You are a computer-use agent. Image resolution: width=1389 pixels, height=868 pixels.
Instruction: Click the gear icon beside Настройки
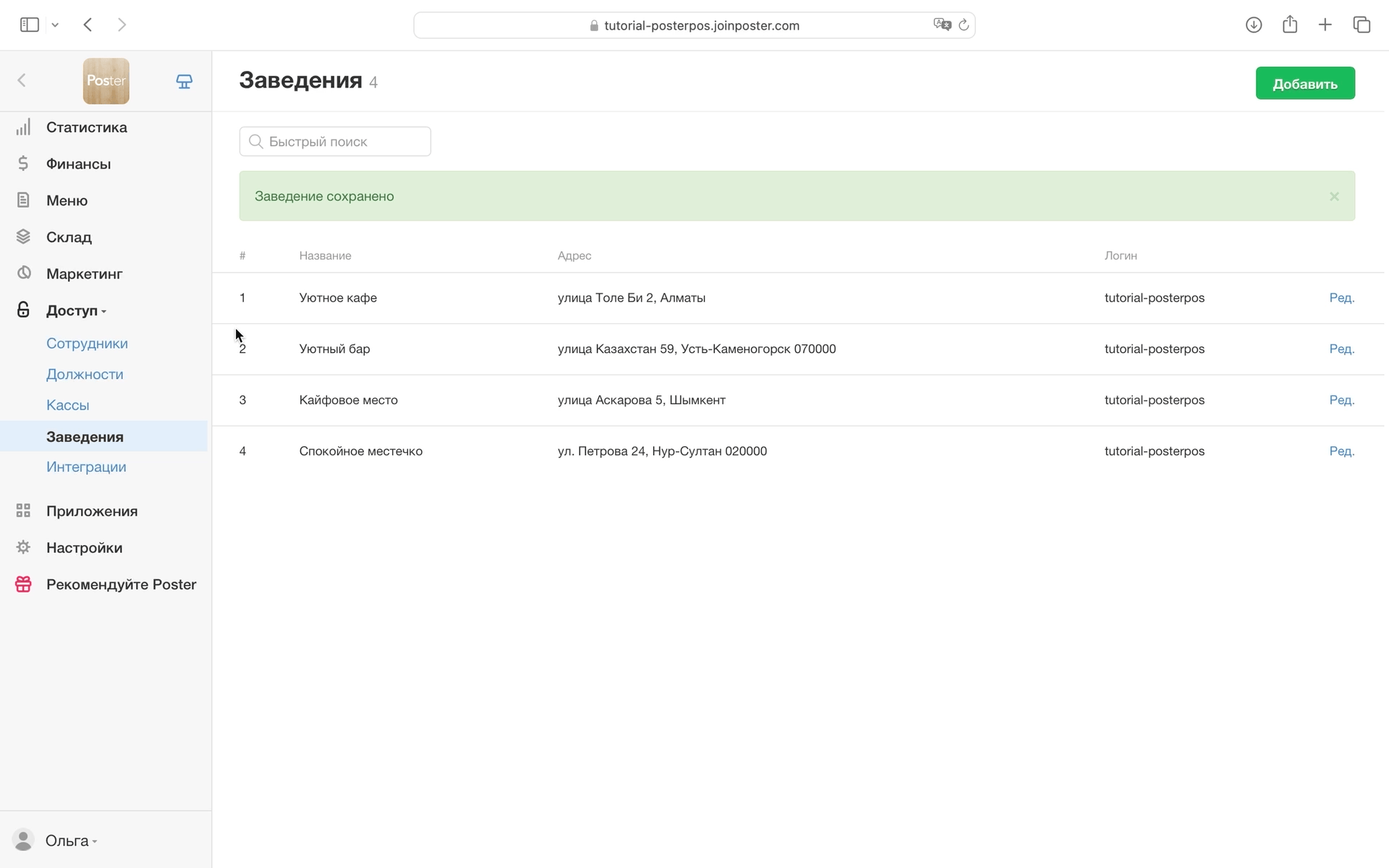coord(23,548)
